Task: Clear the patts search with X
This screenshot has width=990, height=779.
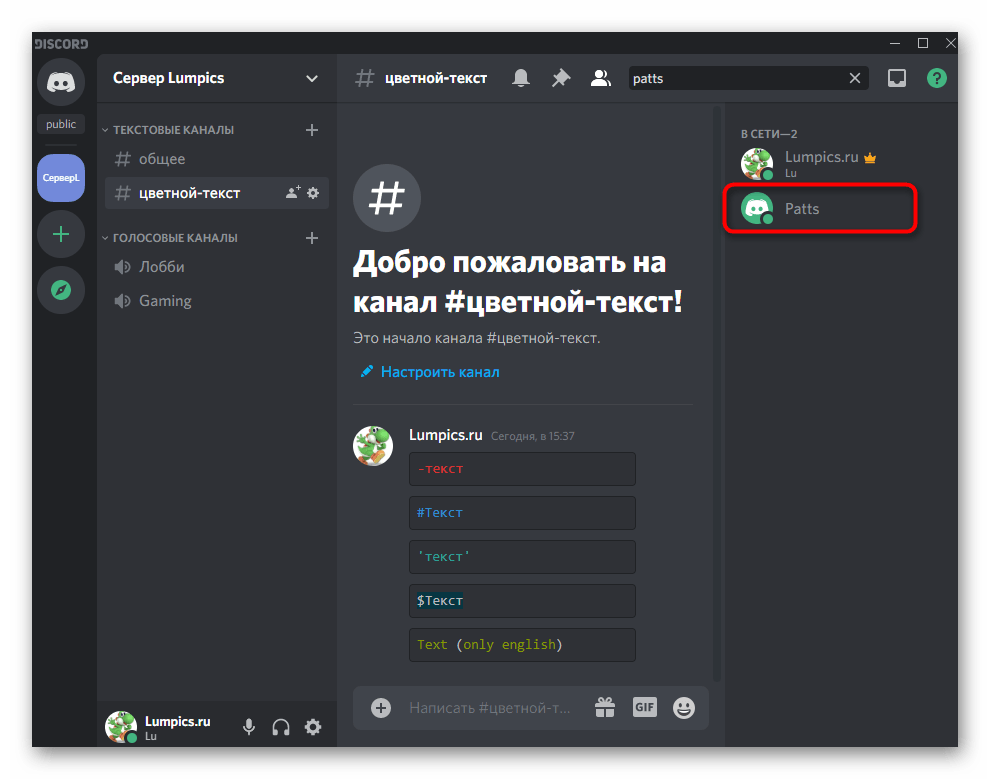Action: 855,78
